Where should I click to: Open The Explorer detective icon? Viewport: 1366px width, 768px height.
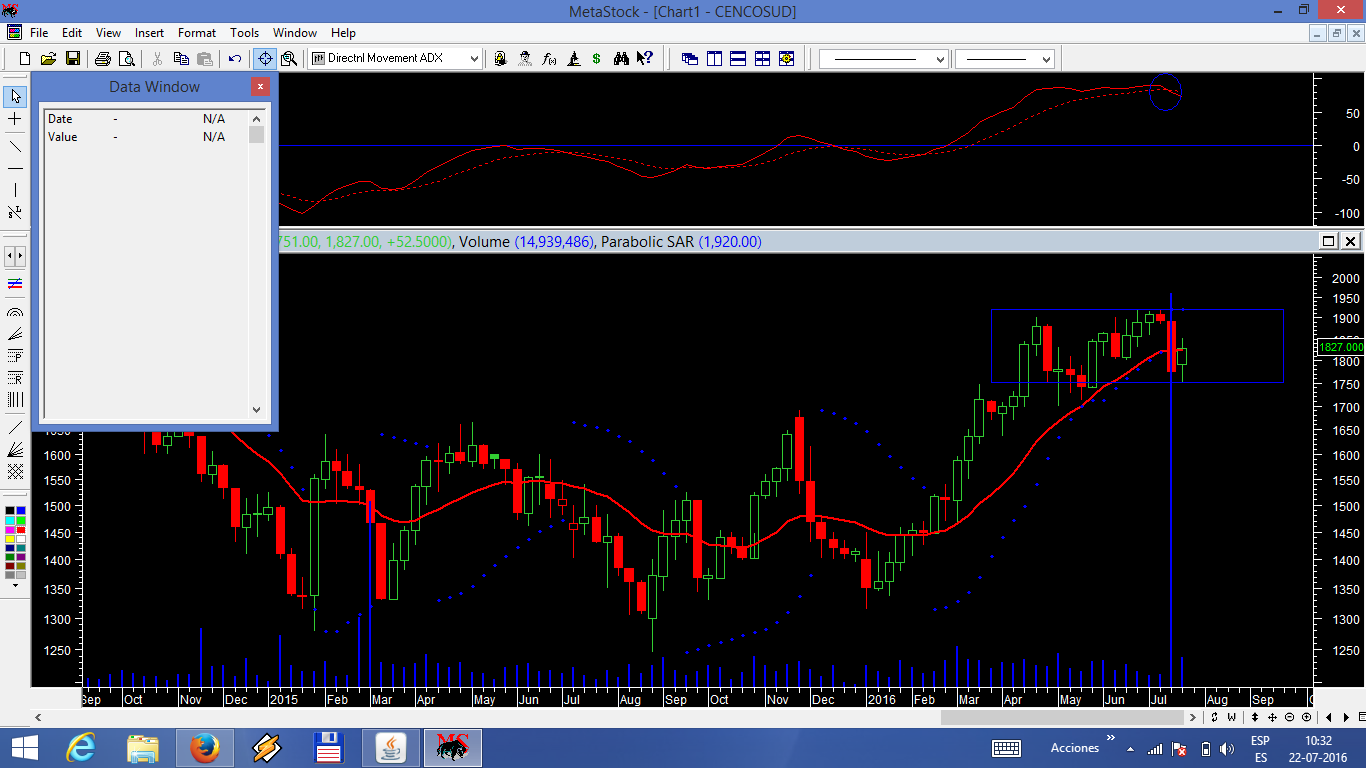[x=525, y=58]
